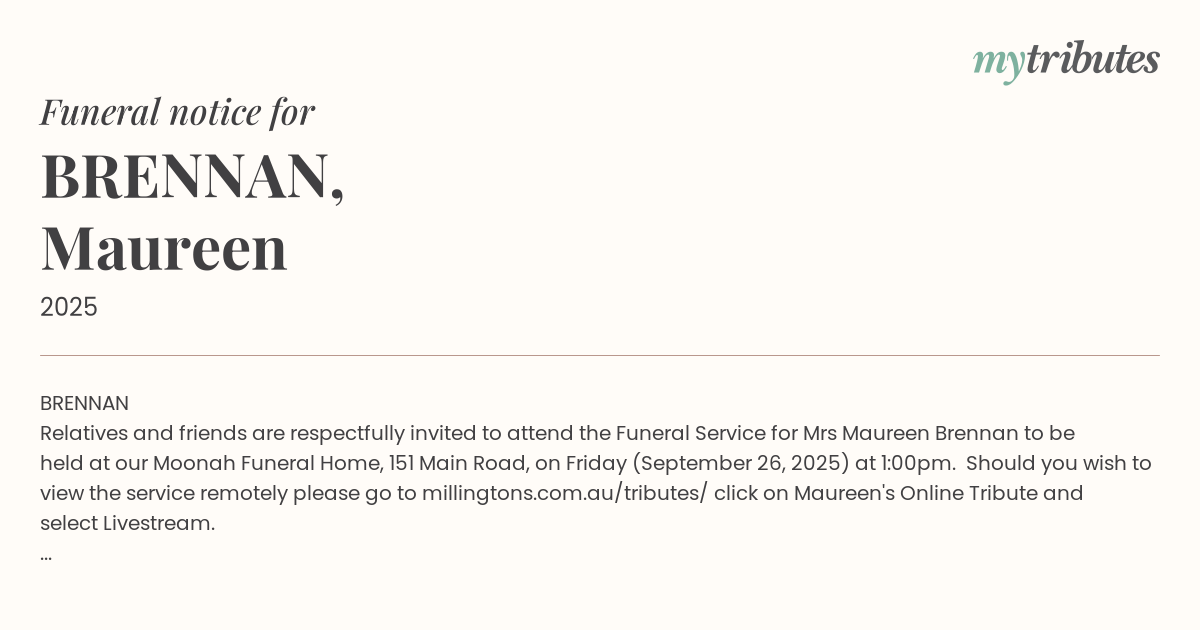
Task: Select the large 'BRENNAN,' surname title
Action: coord(192,177)
